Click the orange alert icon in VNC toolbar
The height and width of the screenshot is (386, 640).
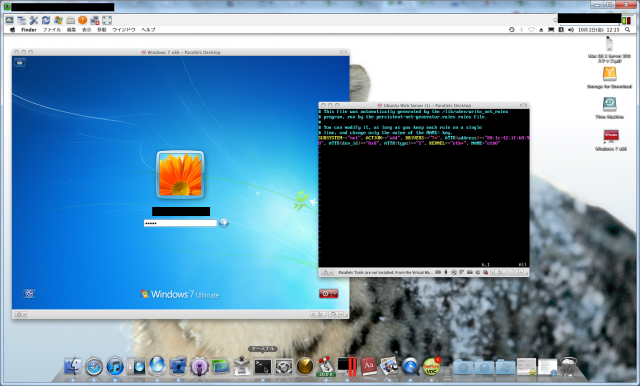[x=82, y=20]
